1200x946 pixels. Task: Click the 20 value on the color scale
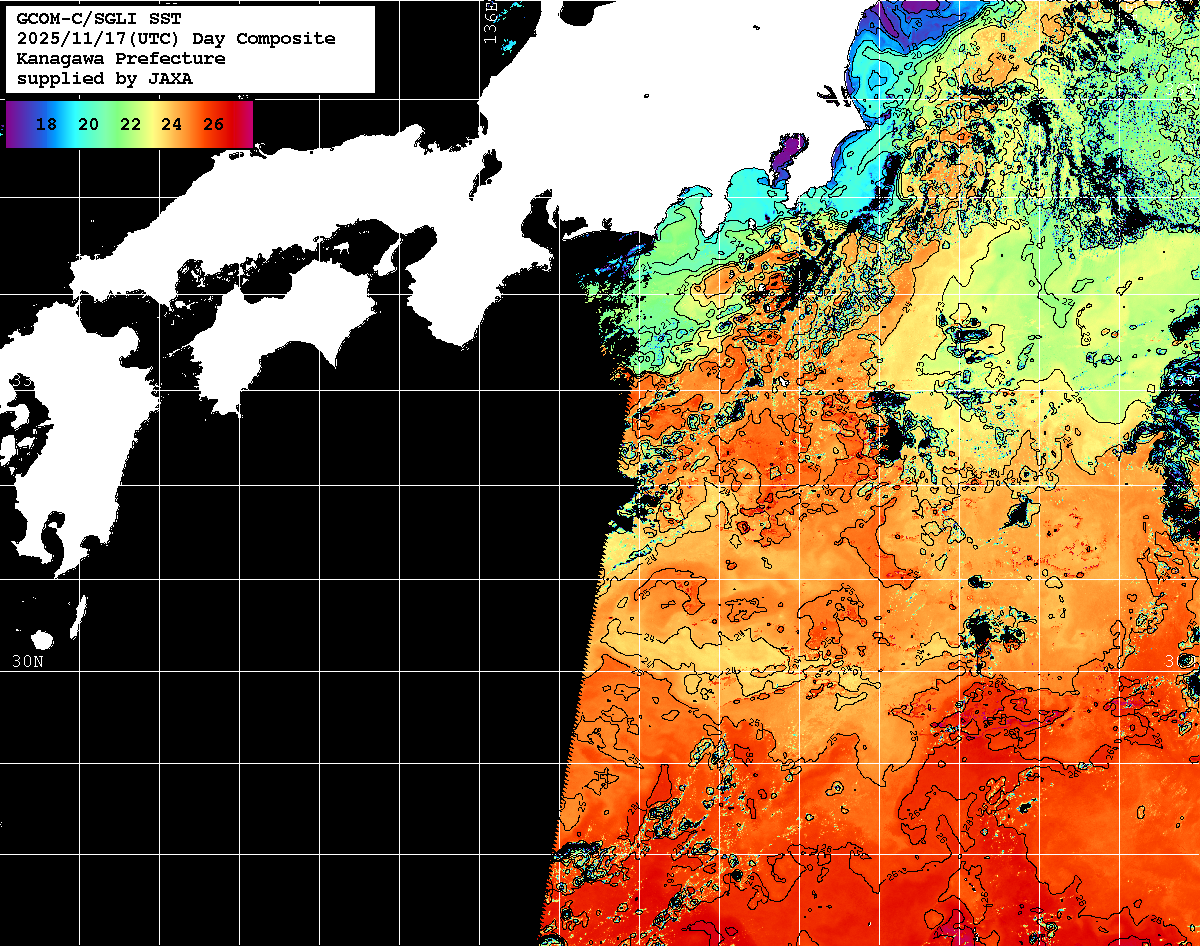tap(88, 125)
